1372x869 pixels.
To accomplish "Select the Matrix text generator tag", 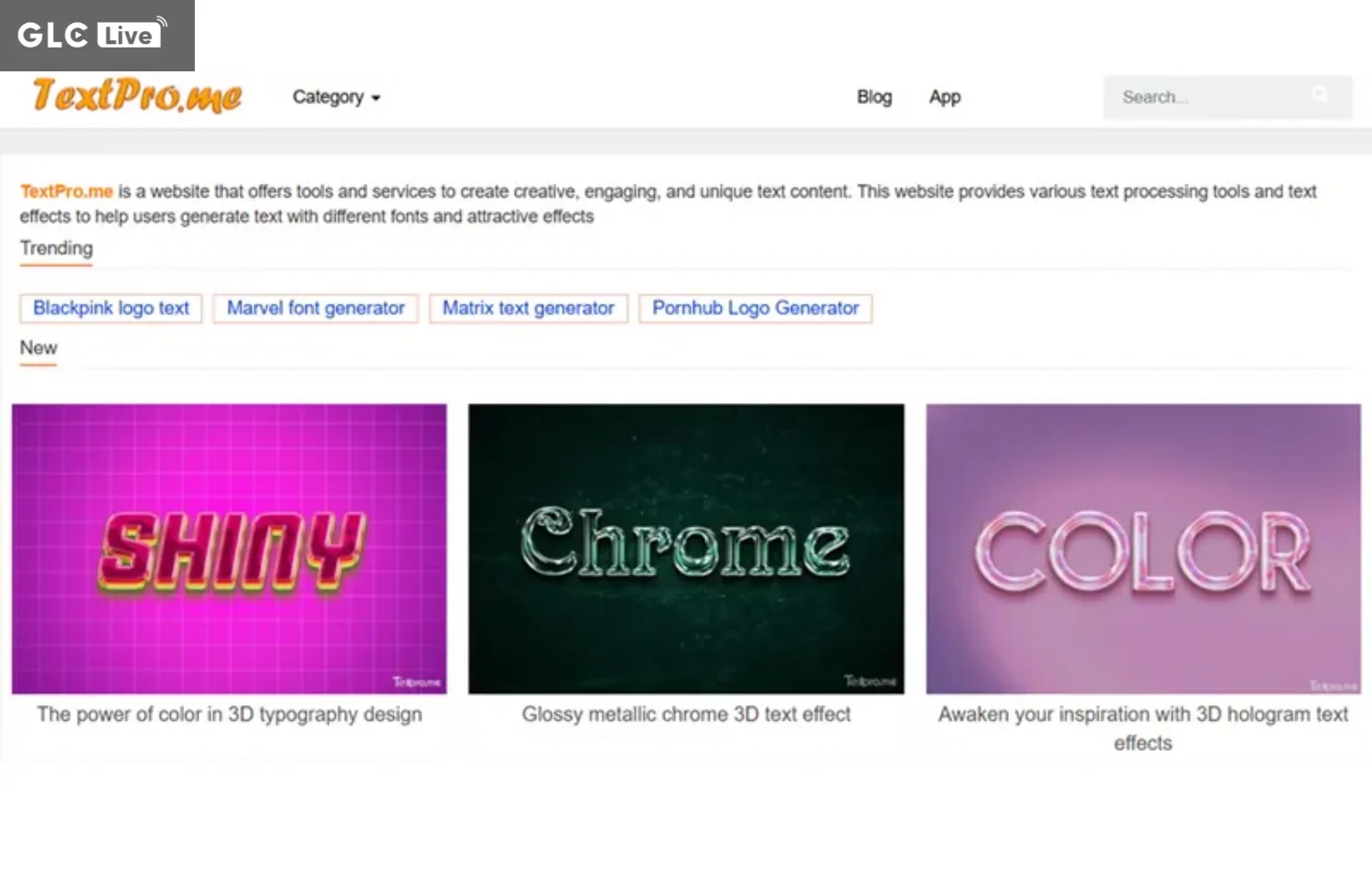I will [529, 308].
